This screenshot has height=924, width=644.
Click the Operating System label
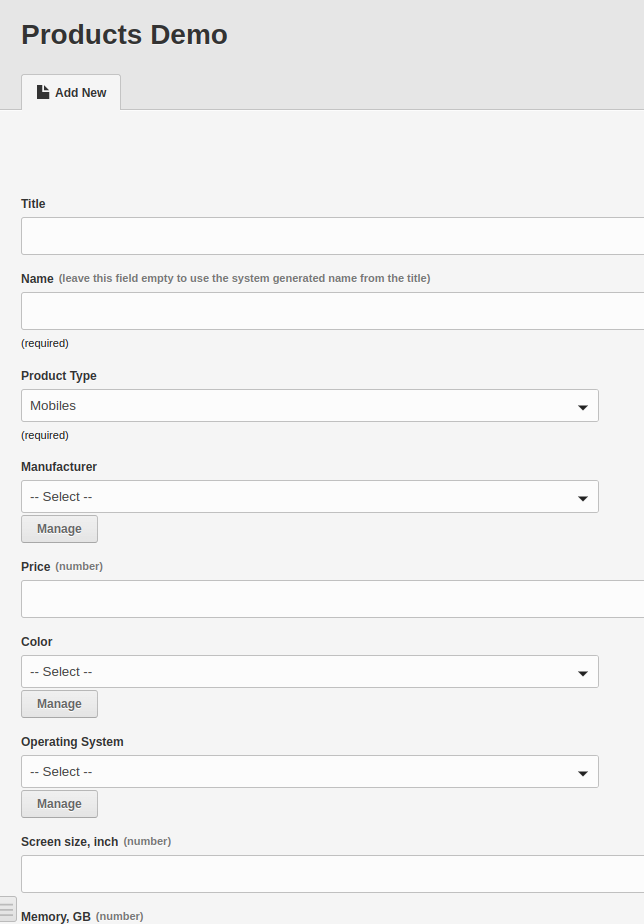point(72,742)
